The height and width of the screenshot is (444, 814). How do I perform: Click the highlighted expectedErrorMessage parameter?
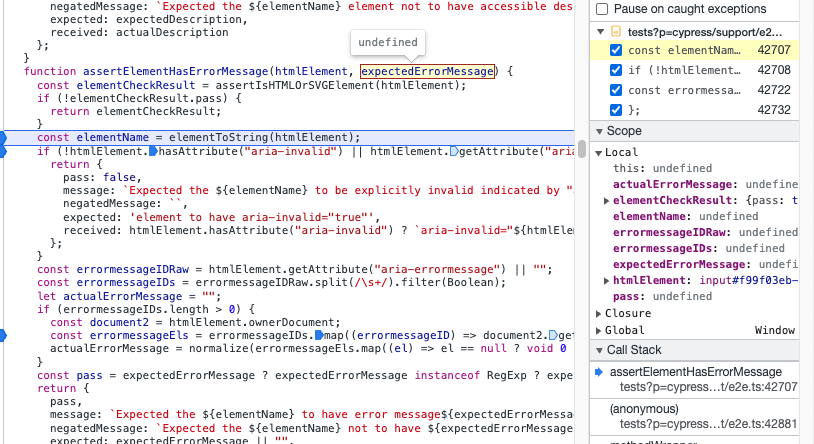(427, 71)
